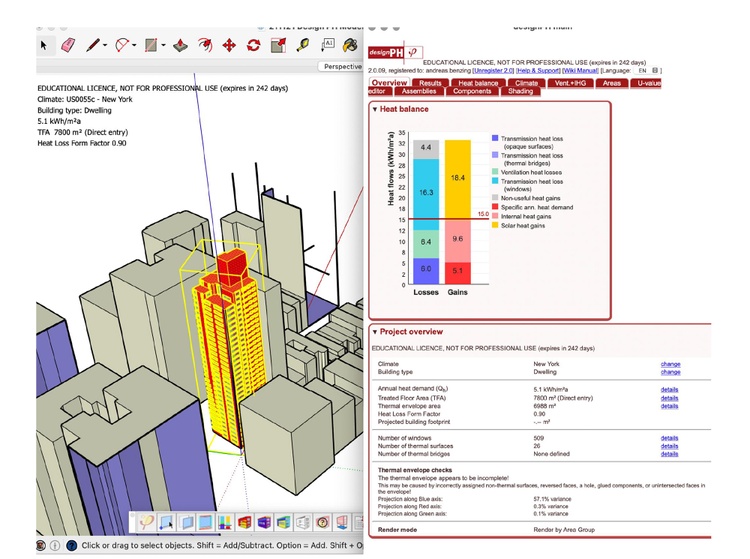The image size is (750, 559).
Task: Open details for Number of windows
Action: point(669,438)
